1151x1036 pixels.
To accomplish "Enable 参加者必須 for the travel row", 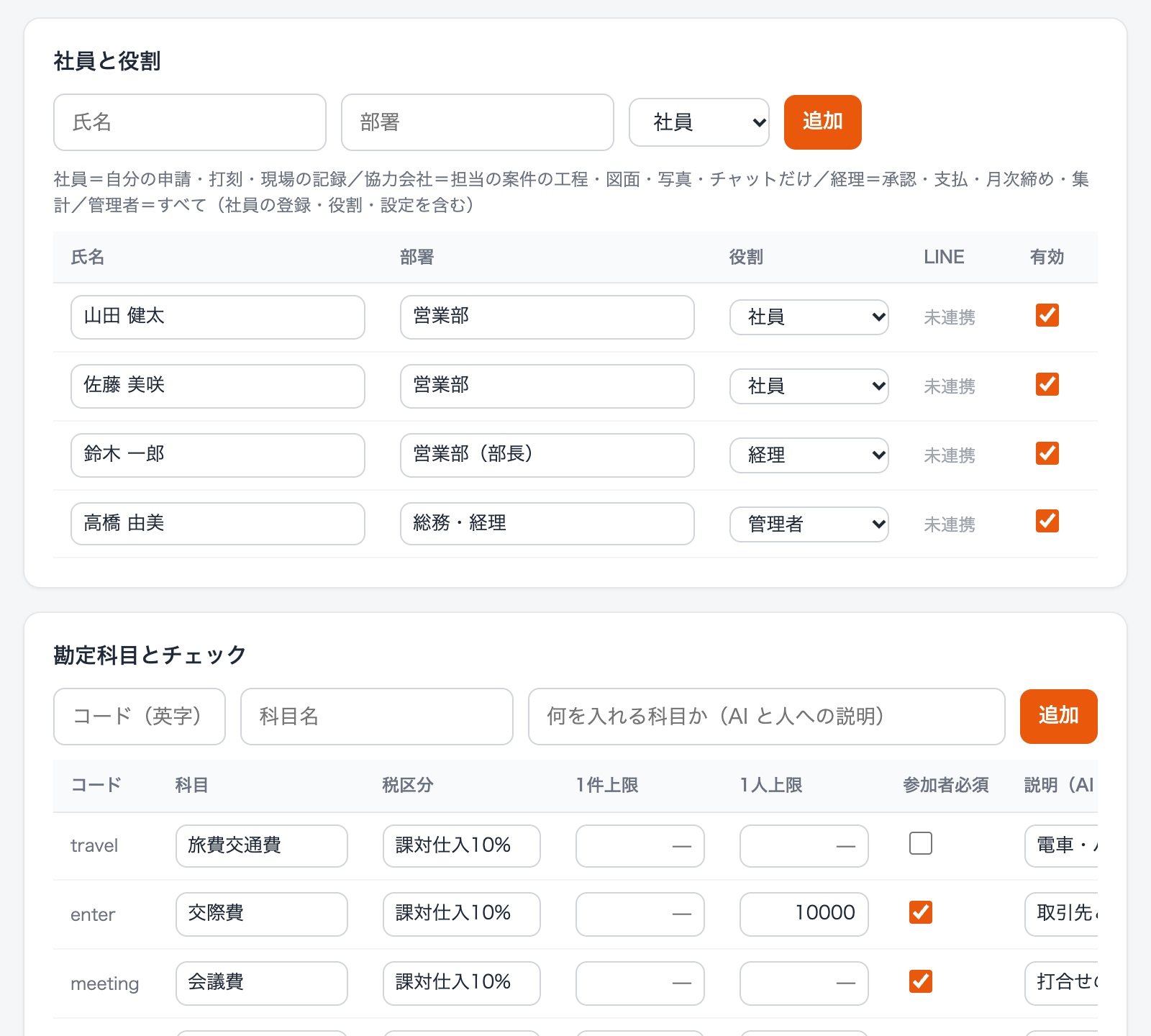I will [x=921, y=843].
